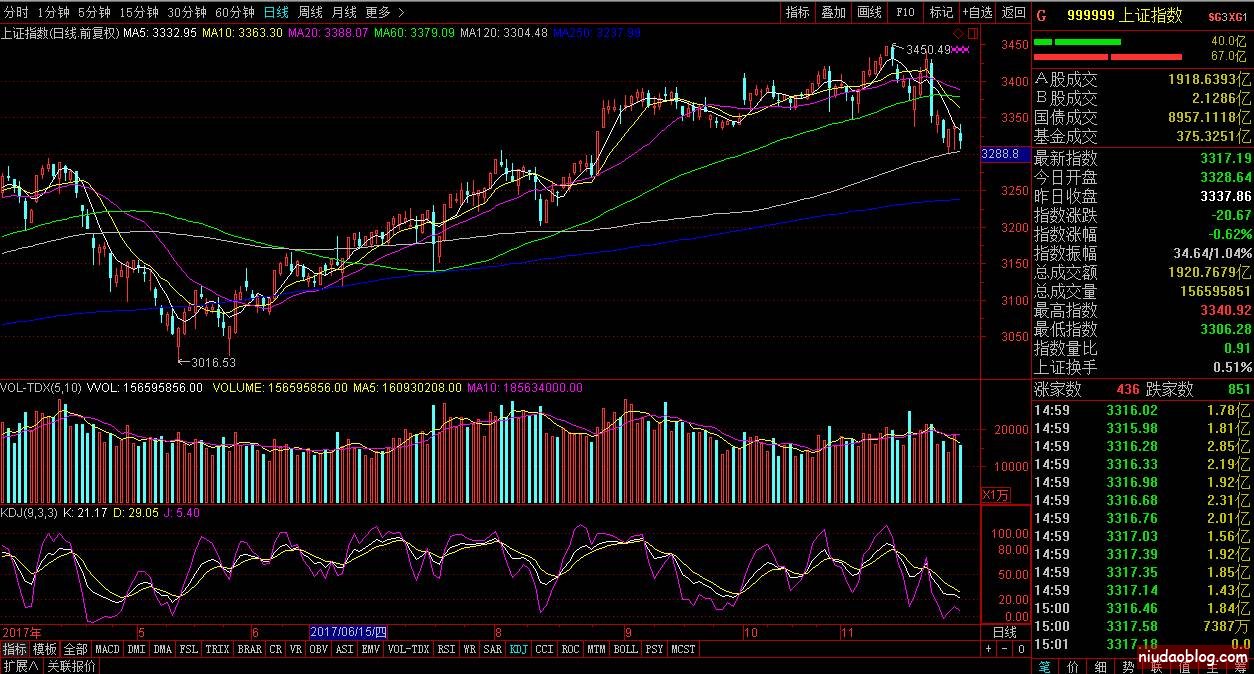Screen dimensions: 1254x674
Task: Switch indicator to MACD
Action: (108, 649)
